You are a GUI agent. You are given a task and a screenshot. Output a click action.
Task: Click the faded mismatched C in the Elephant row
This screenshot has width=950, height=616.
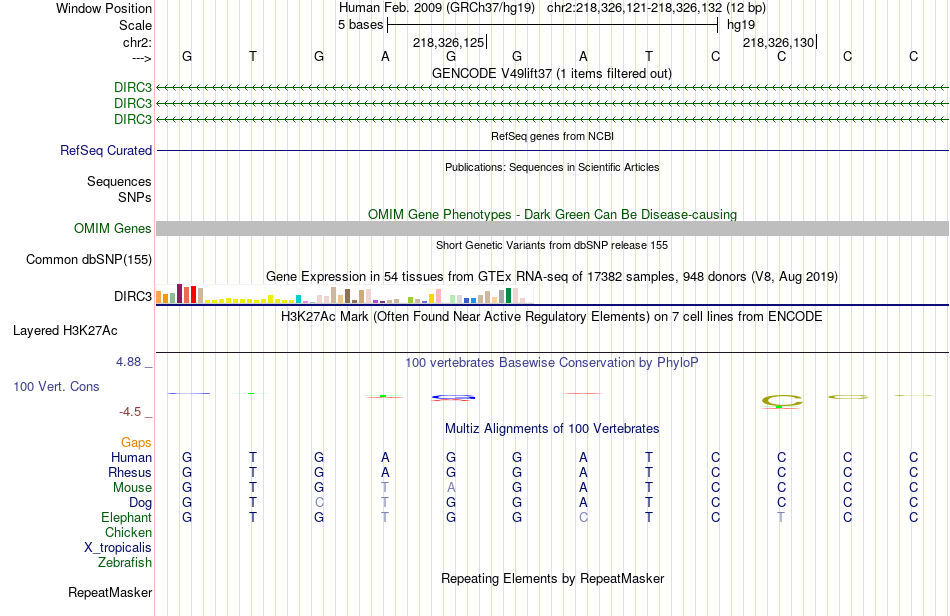click(583, 518)
